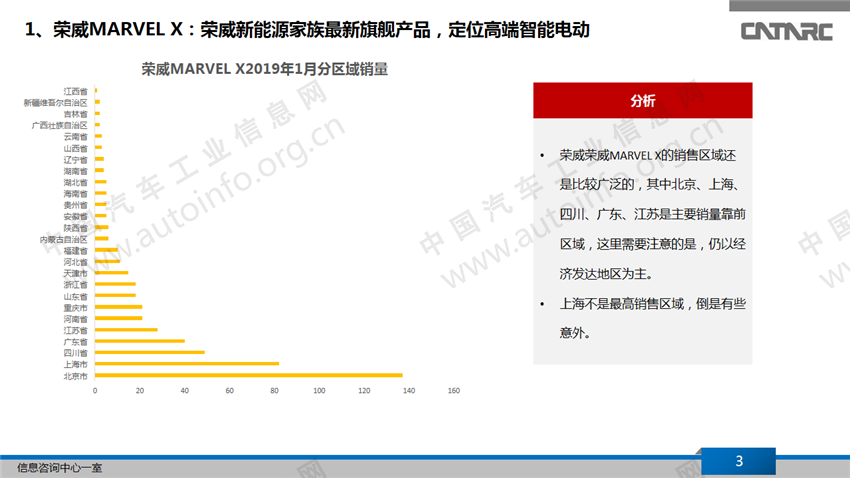Click the footer text 信息咨询中心一室
This screenshot has height=478, width=850.
click(59, 468)
